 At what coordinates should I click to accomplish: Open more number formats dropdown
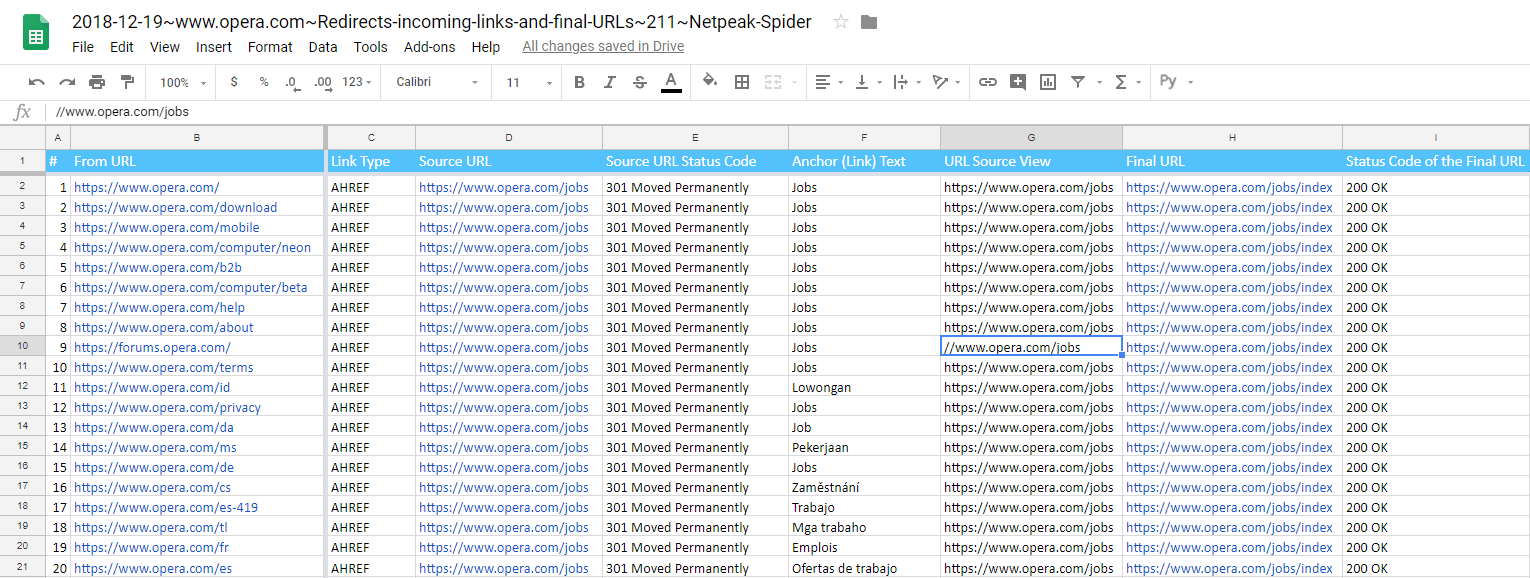pyautogui.click(x=357, y=82)
